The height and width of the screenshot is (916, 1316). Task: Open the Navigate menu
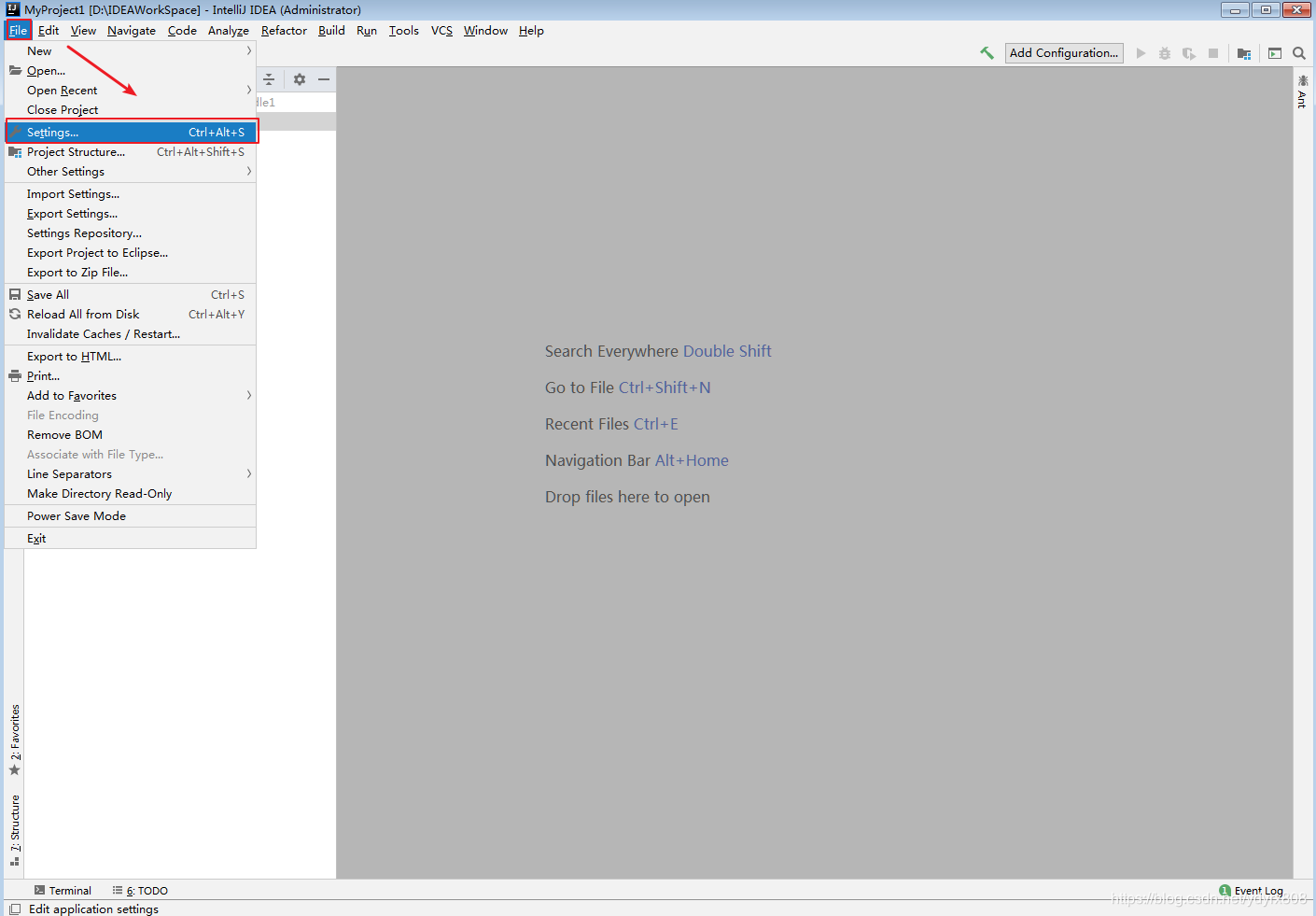click(132, 30)
